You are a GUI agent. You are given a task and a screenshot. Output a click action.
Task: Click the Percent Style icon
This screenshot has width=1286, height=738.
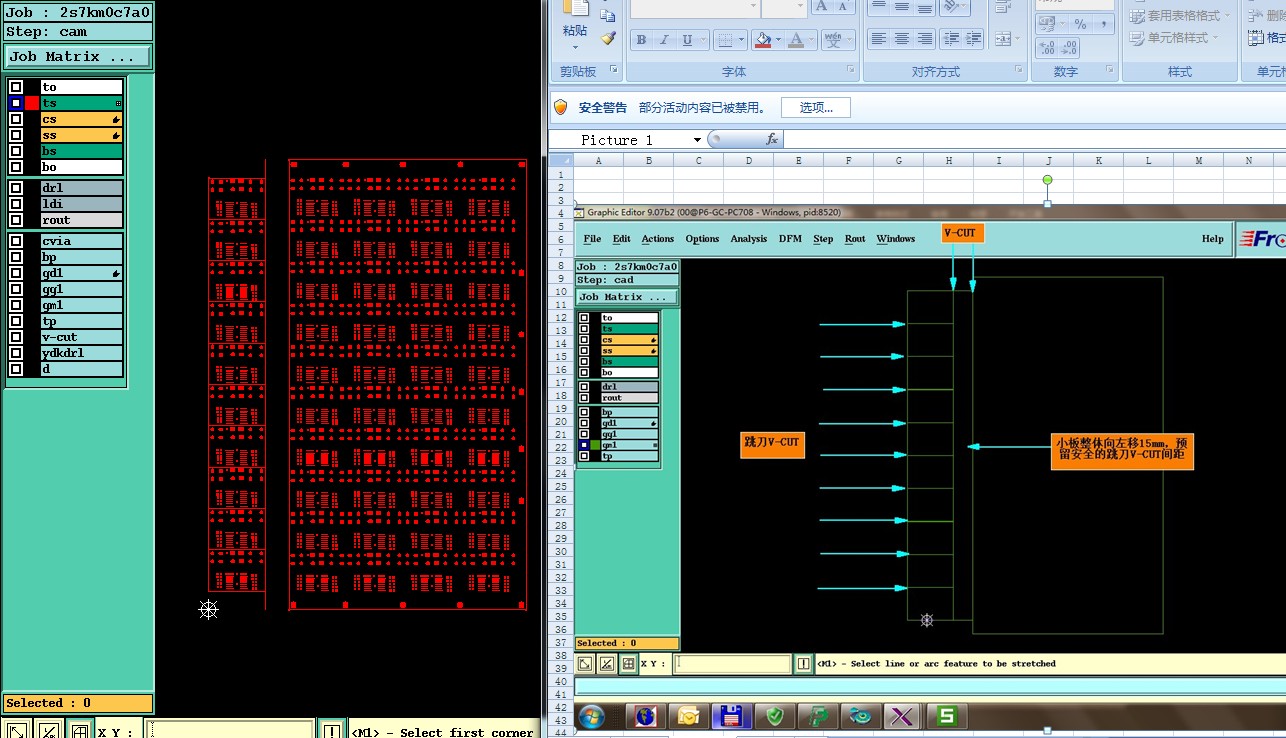pyautogui.click(x=1080, y=24)
